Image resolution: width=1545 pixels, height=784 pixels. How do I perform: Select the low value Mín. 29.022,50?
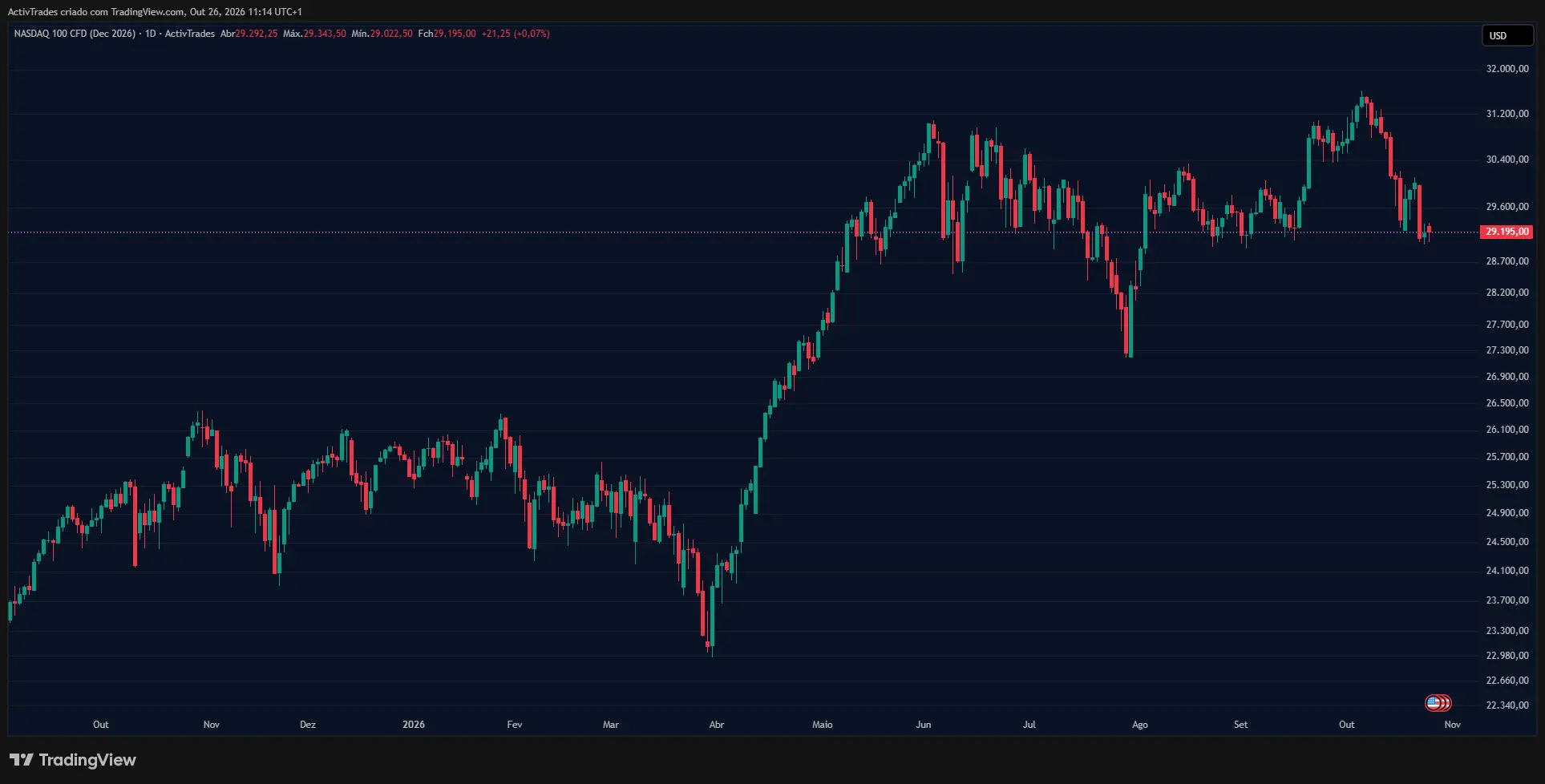pos(382,34)
